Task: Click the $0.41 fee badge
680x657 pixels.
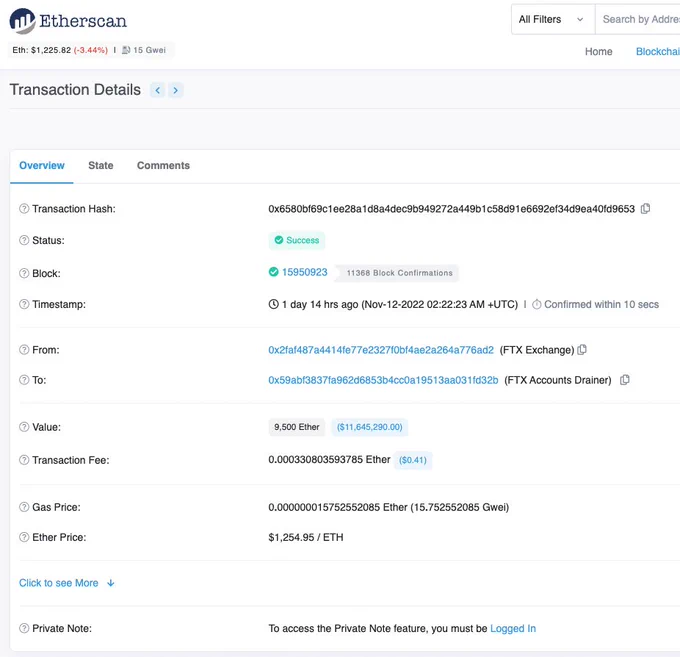Action: click(413, 460)
